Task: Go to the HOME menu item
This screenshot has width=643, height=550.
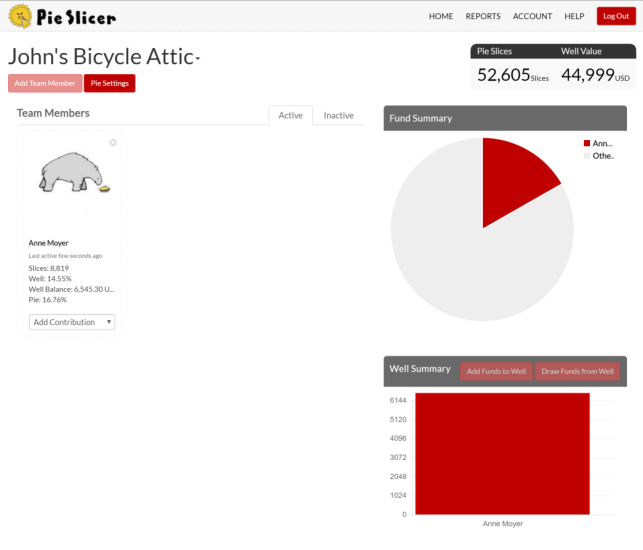Action: [x=440, y=16]
